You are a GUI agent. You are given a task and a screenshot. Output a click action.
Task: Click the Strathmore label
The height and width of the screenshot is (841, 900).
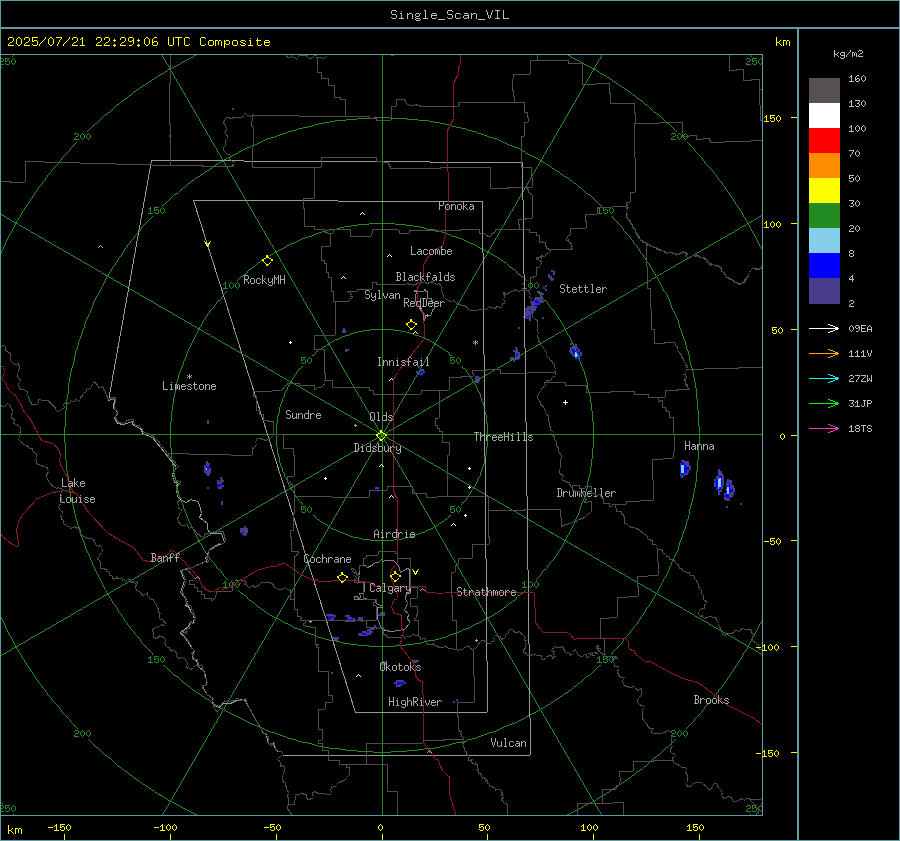tap(486, 592)
